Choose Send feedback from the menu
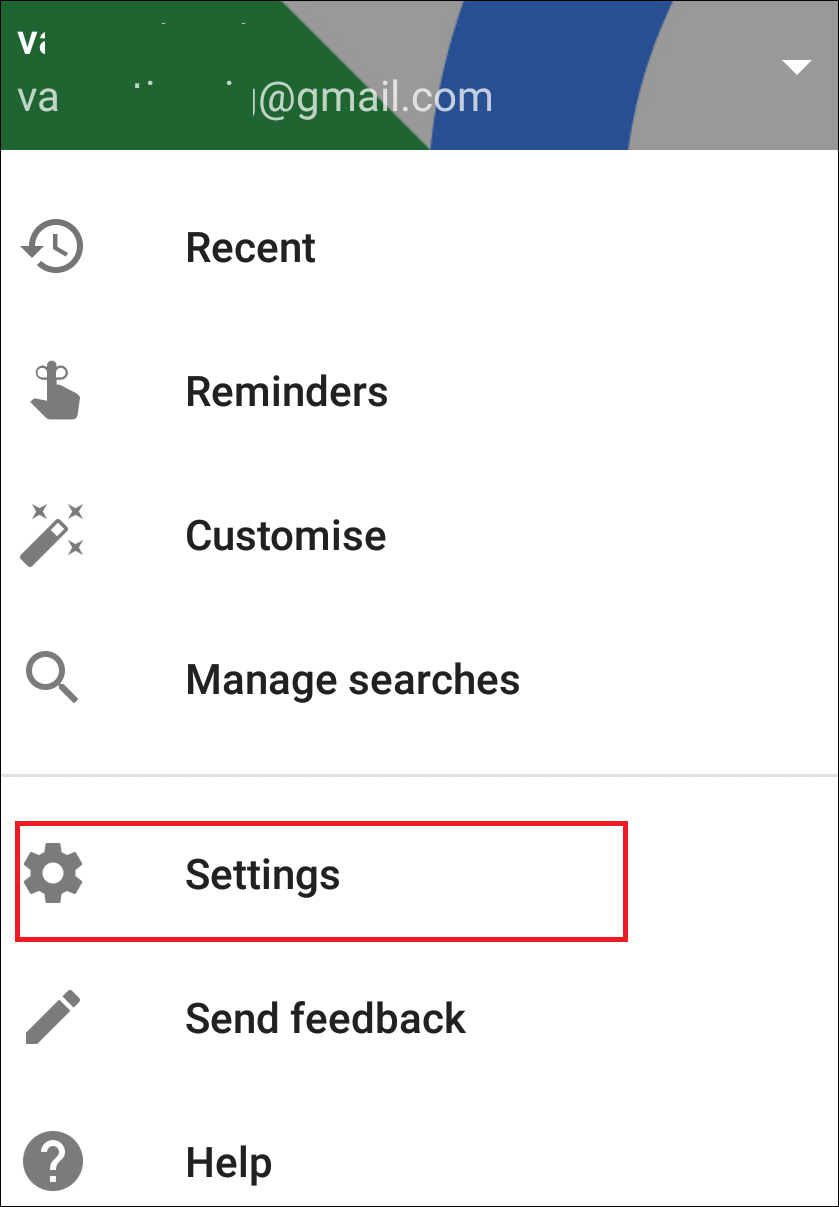839x1207 pixels. click(325, 1017)
